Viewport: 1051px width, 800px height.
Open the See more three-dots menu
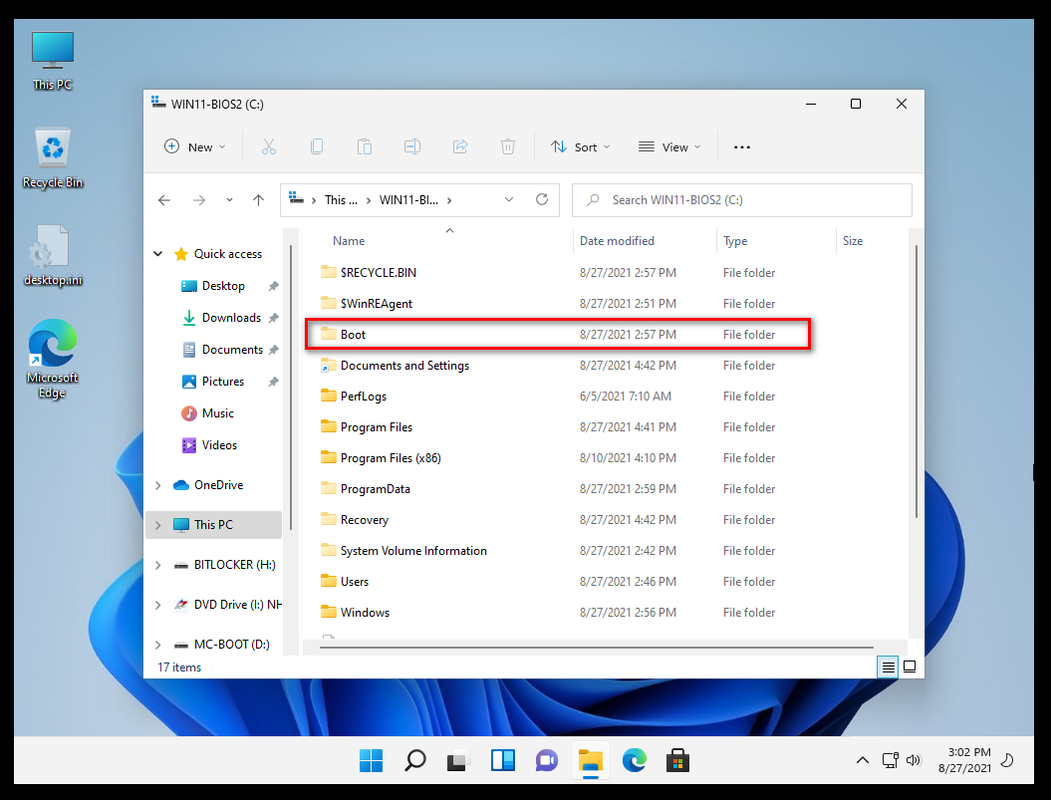coord(742,147)
